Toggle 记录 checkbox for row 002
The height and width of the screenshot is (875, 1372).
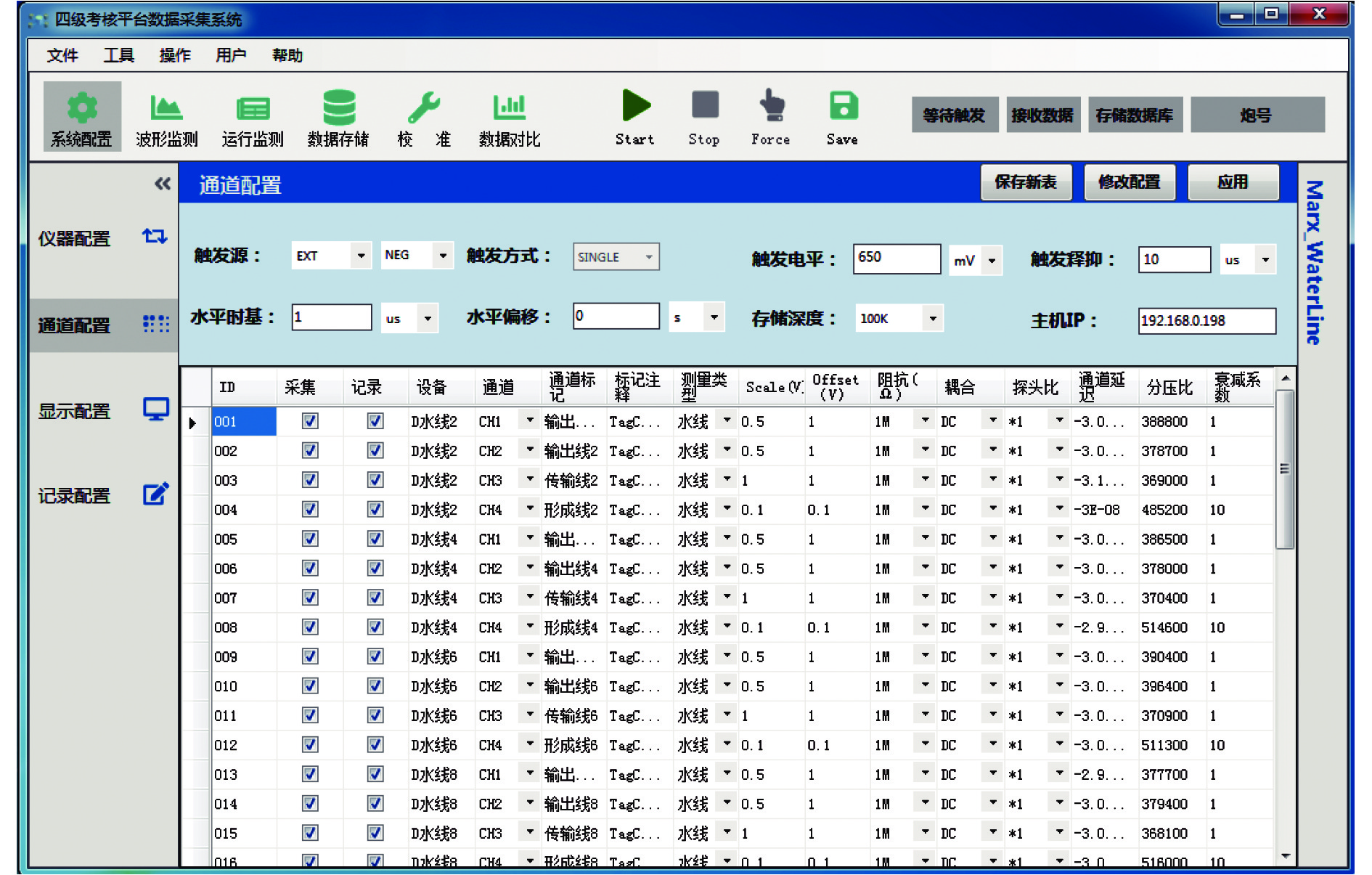[x=375, y=450]
